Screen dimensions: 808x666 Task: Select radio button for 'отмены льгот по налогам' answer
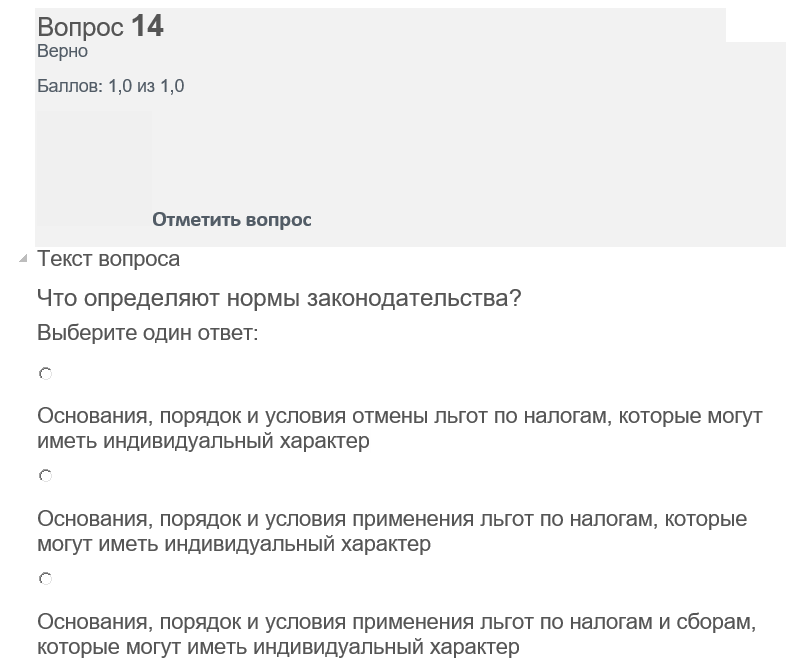[45, 373]
